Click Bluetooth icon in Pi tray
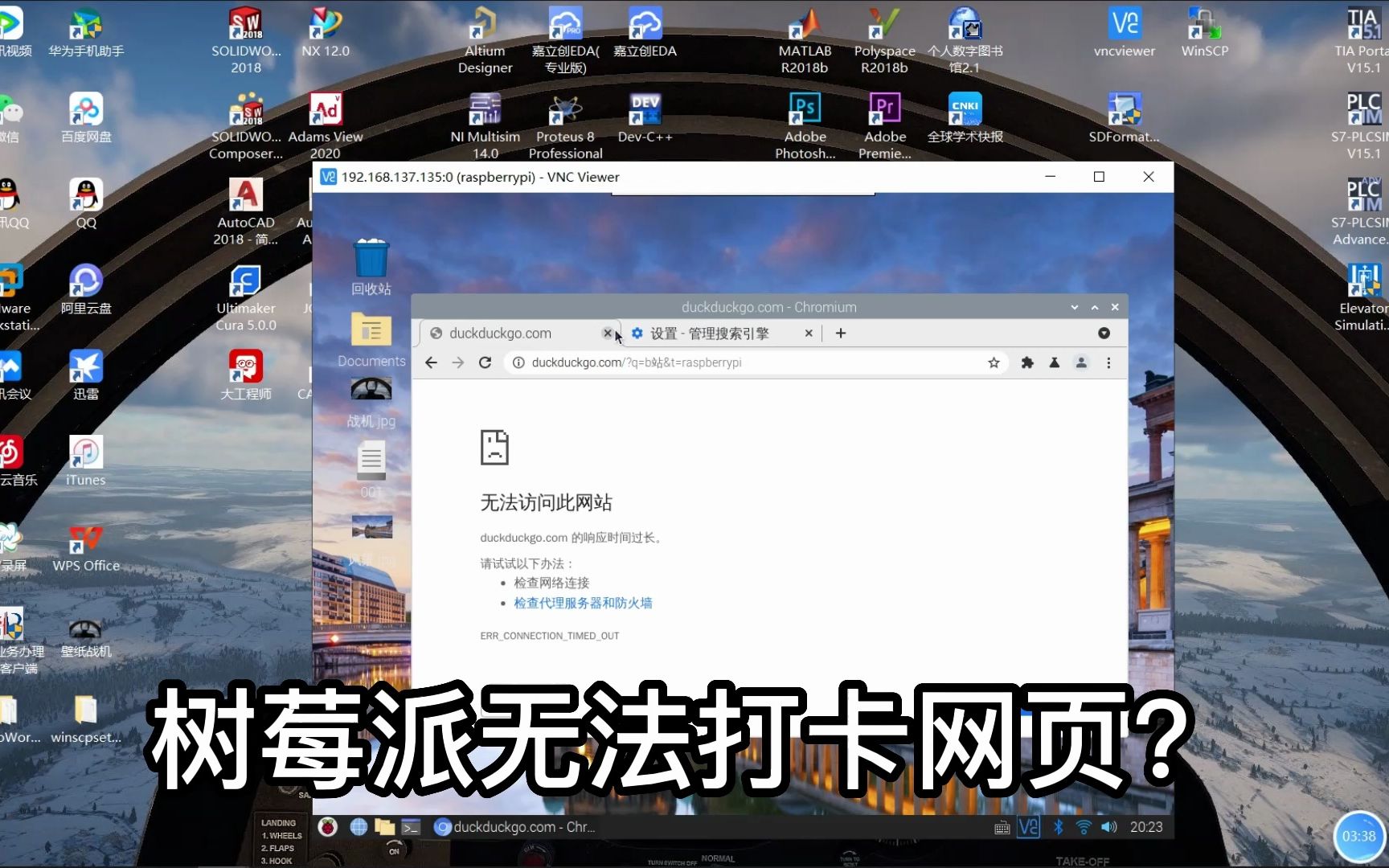Viewport: 1389px width, 868px height. click(x=1059, y=827)
